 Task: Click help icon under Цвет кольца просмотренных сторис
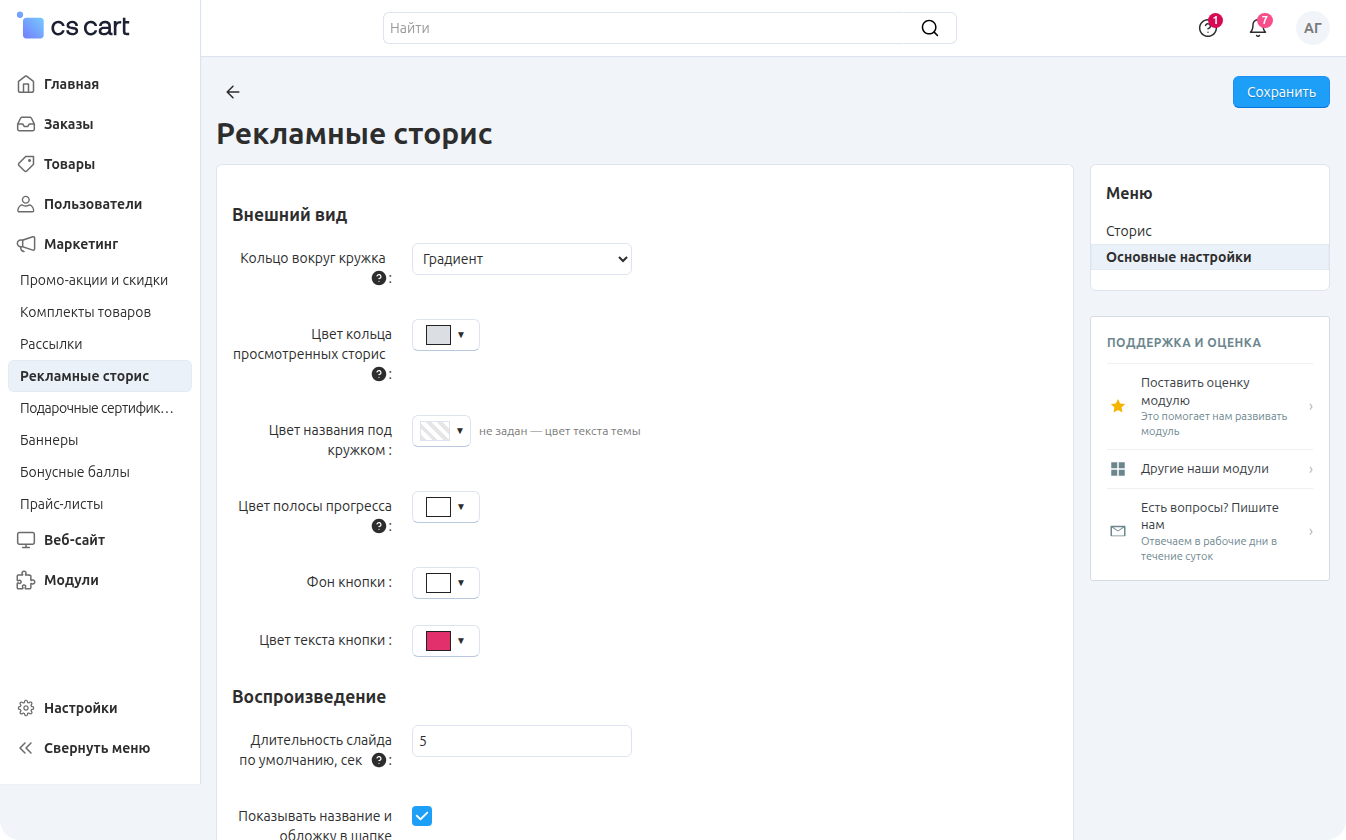[x=379, y=374]
